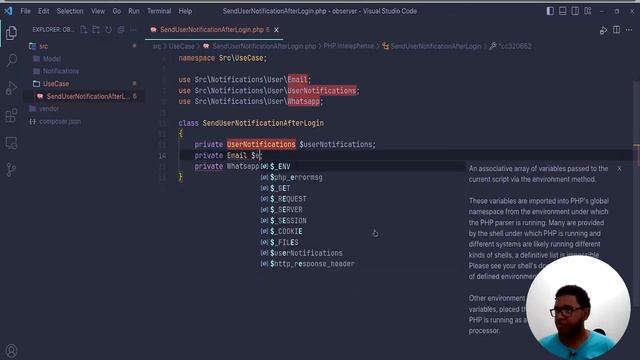The height and width of the screenshot is (360, 640).
Task: Click the Whatsapp import on the use line
Action: [x=304, y=101]
